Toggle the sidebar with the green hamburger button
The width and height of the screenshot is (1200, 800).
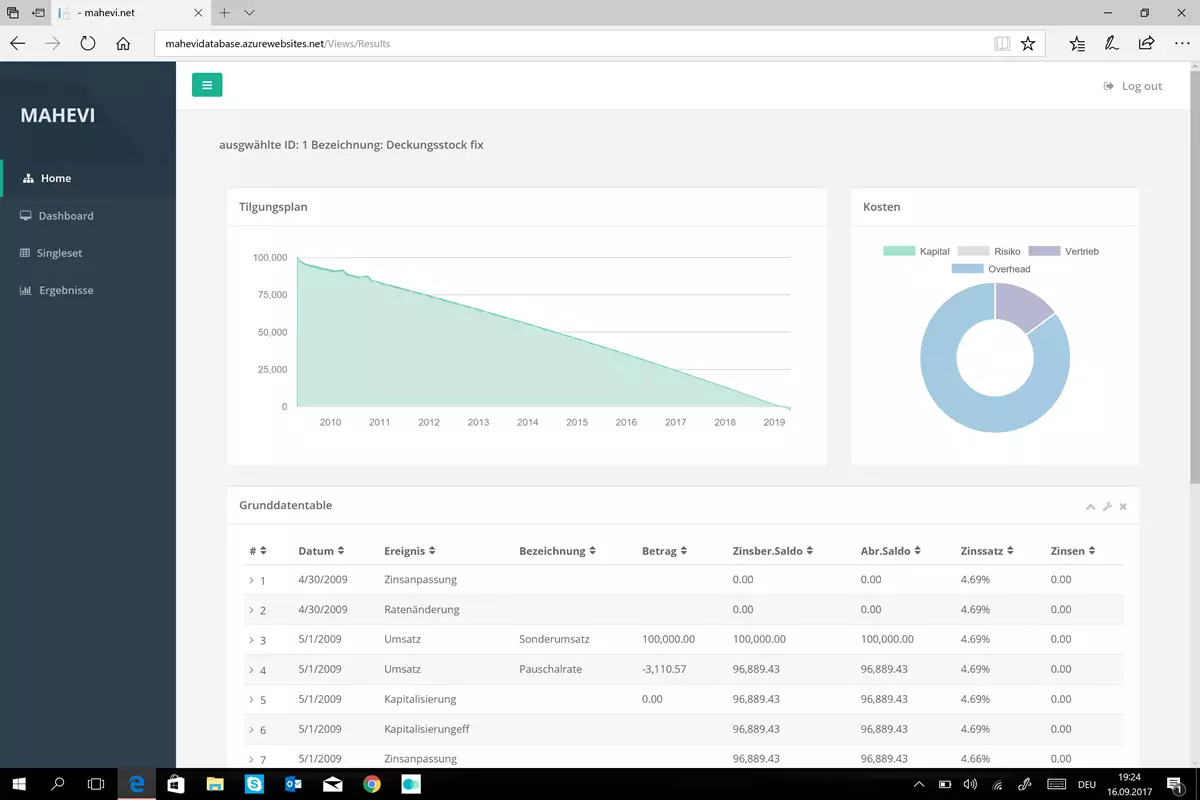[207, 85]
